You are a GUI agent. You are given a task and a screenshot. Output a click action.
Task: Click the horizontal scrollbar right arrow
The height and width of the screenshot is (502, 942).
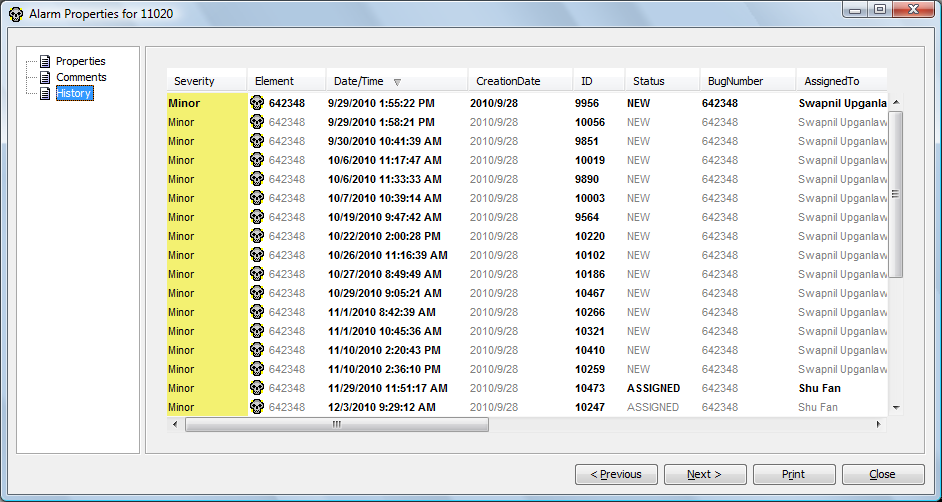point(879,425)
